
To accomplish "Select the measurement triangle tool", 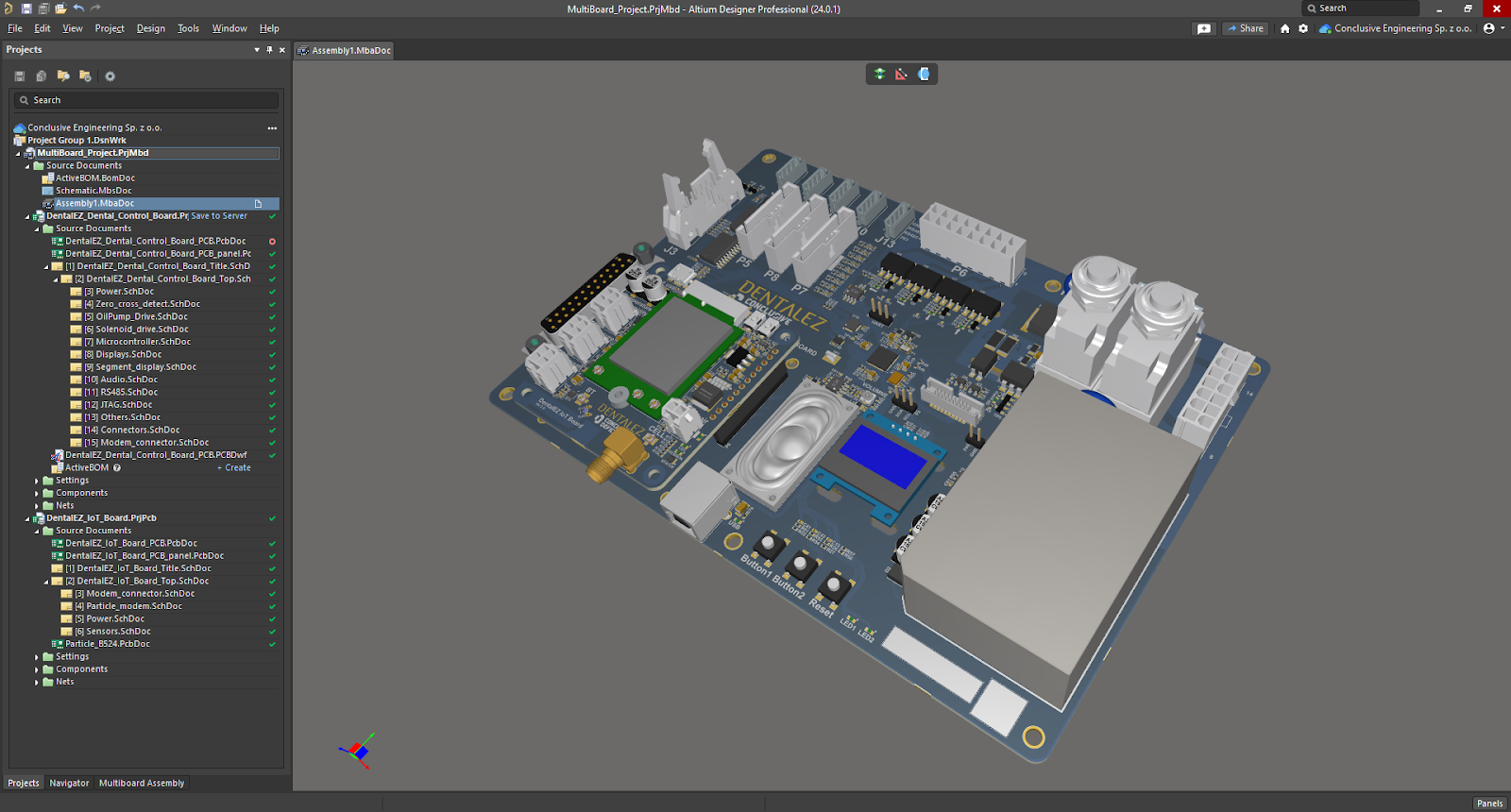I will [901, 74].
